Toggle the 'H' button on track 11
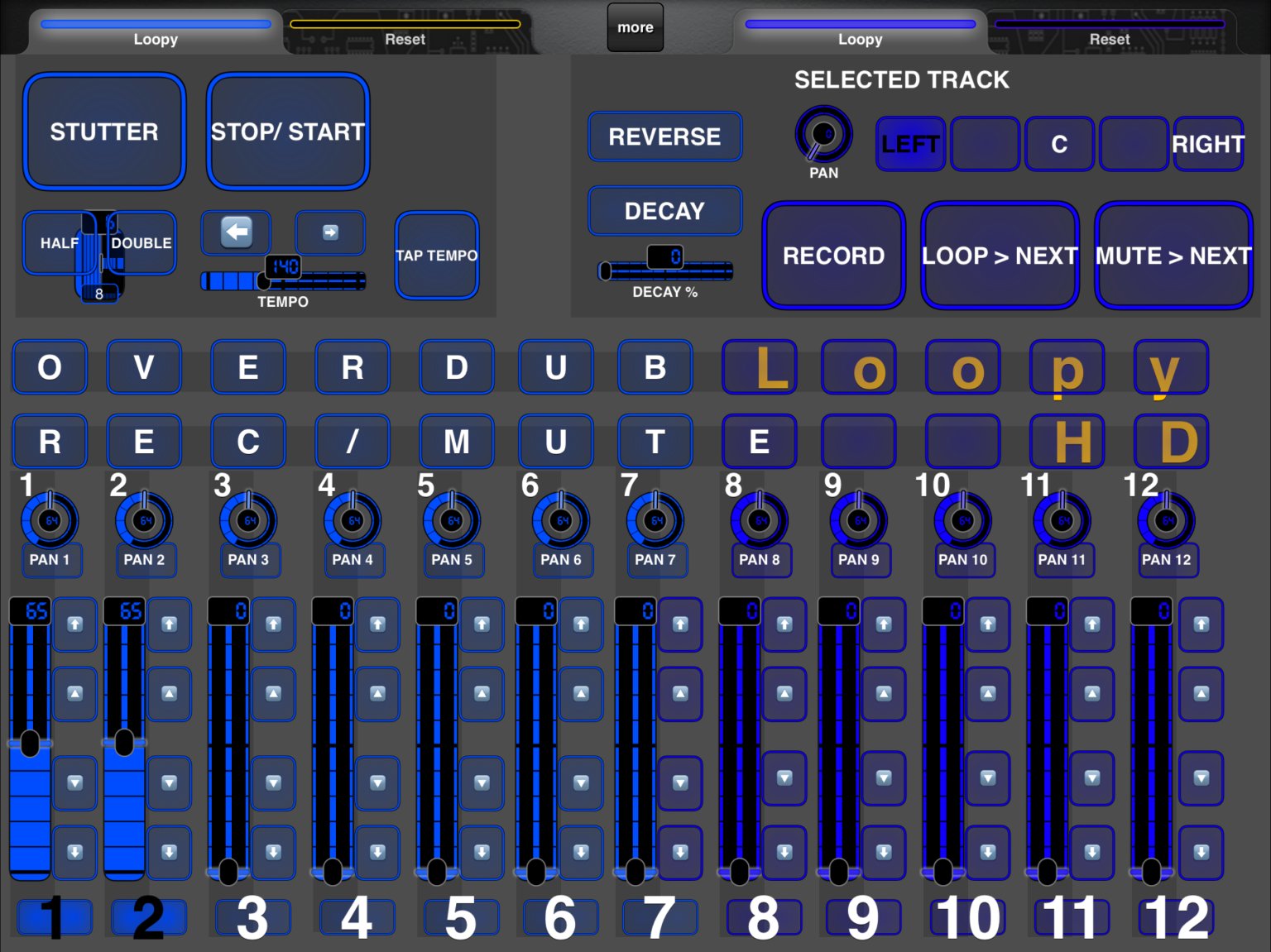The width and height of the screenshot is (1271, 952). tap(1067, 442)
